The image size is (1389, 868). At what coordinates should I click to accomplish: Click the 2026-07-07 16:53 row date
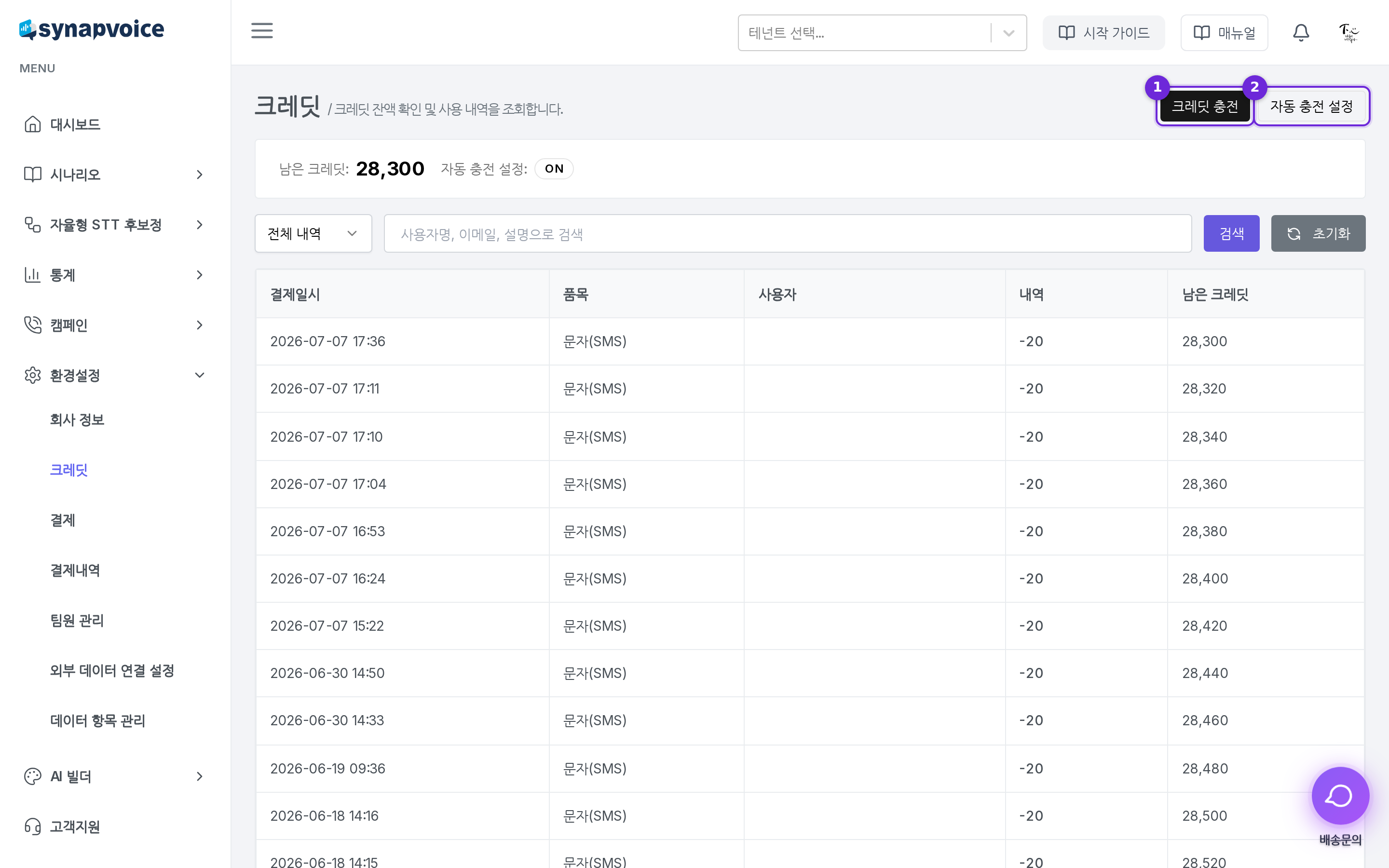coord(328,531)
